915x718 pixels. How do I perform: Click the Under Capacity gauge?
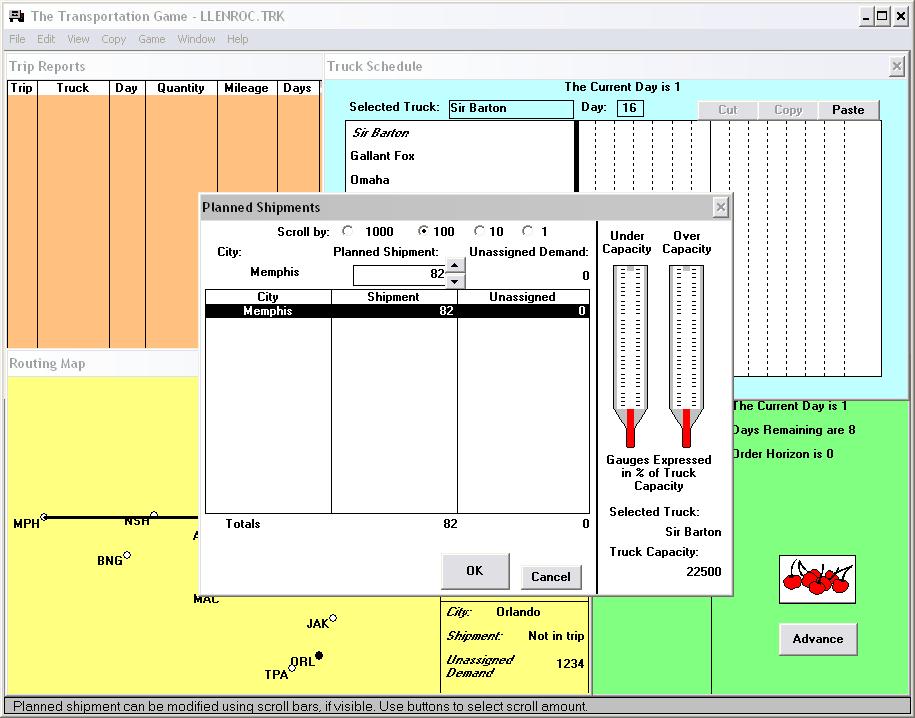[x=630, y=356]
